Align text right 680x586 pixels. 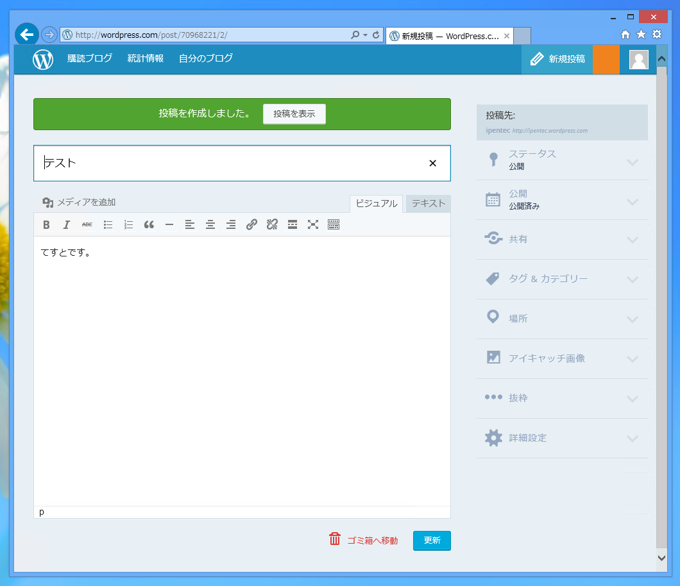(x=231, y=225)
